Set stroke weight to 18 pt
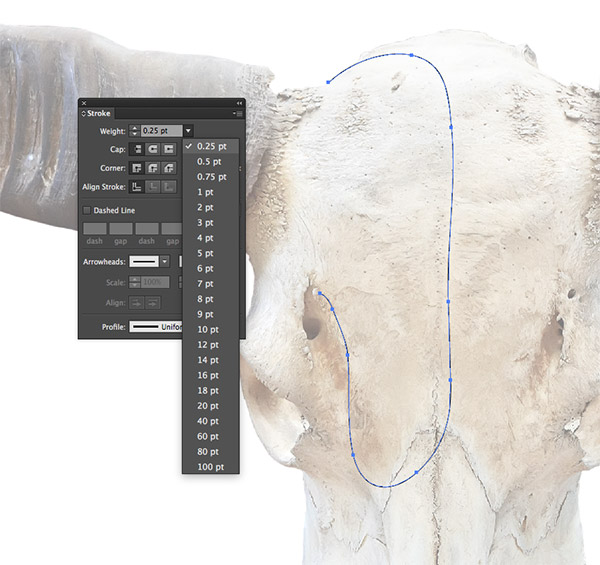This screenshot has width=600, height=565. click(211, 391)
